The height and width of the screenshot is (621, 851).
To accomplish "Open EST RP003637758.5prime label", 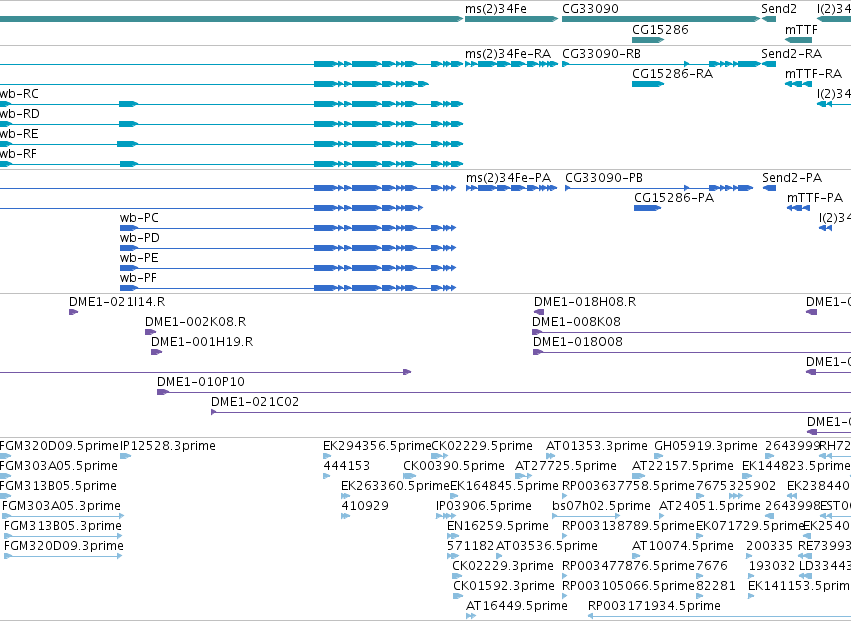I will click(x=628, y=486).
